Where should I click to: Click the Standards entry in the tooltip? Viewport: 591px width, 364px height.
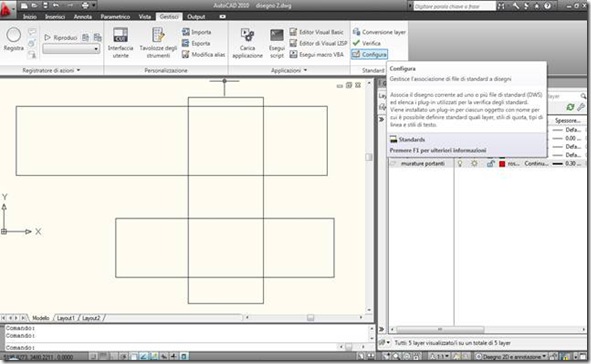[407, 139]
